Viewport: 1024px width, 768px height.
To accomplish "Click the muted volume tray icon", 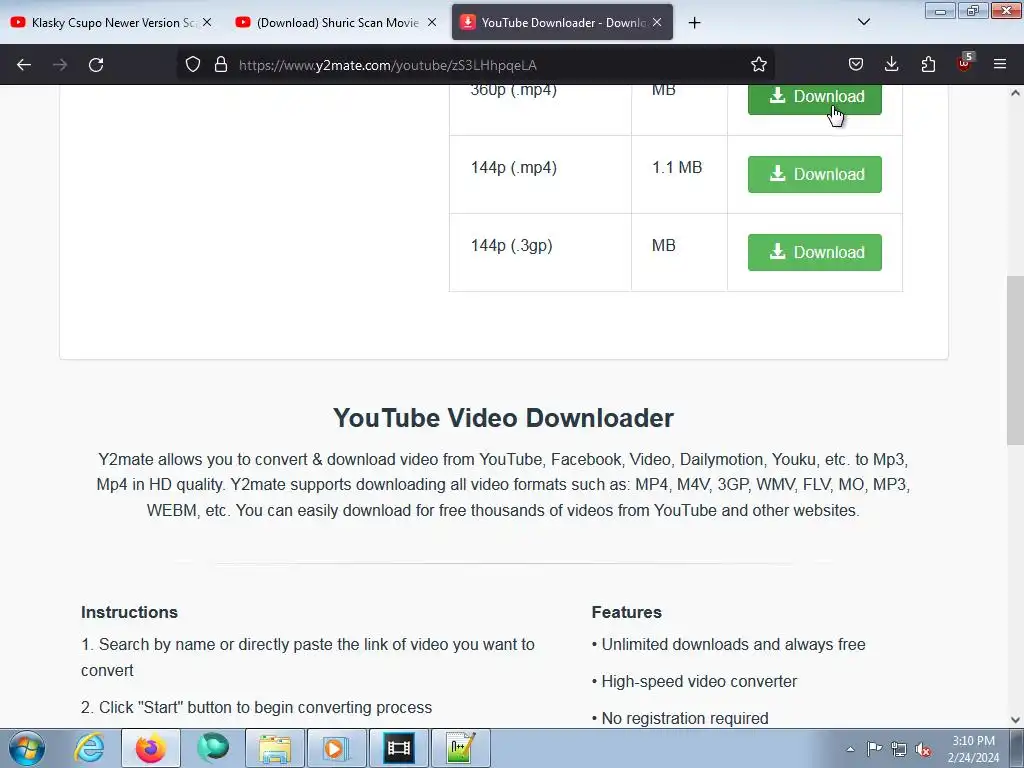I will pyautogui.click(x=923, y=749).
